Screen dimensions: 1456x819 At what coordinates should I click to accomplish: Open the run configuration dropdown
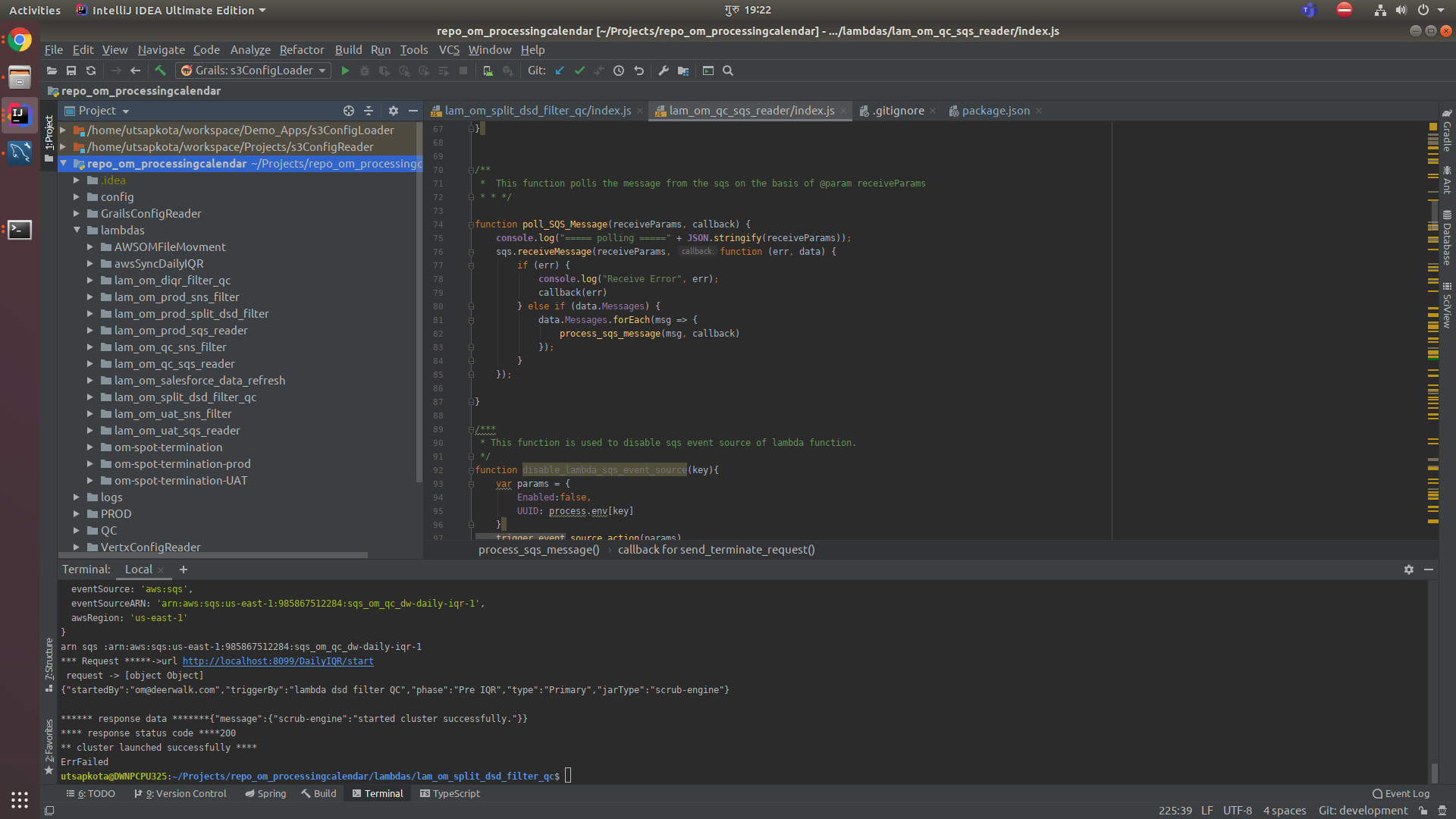[x=323, y=71]
